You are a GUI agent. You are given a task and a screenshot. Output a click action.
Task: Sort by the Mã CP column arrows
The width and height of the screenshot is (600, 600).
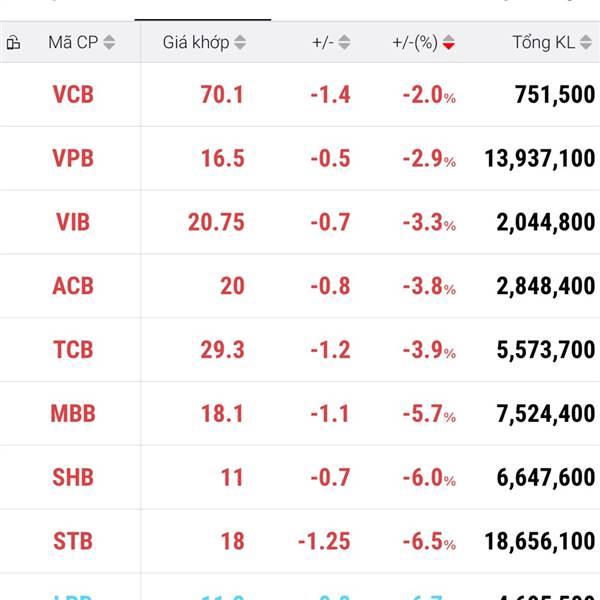(x=109, y=42)
